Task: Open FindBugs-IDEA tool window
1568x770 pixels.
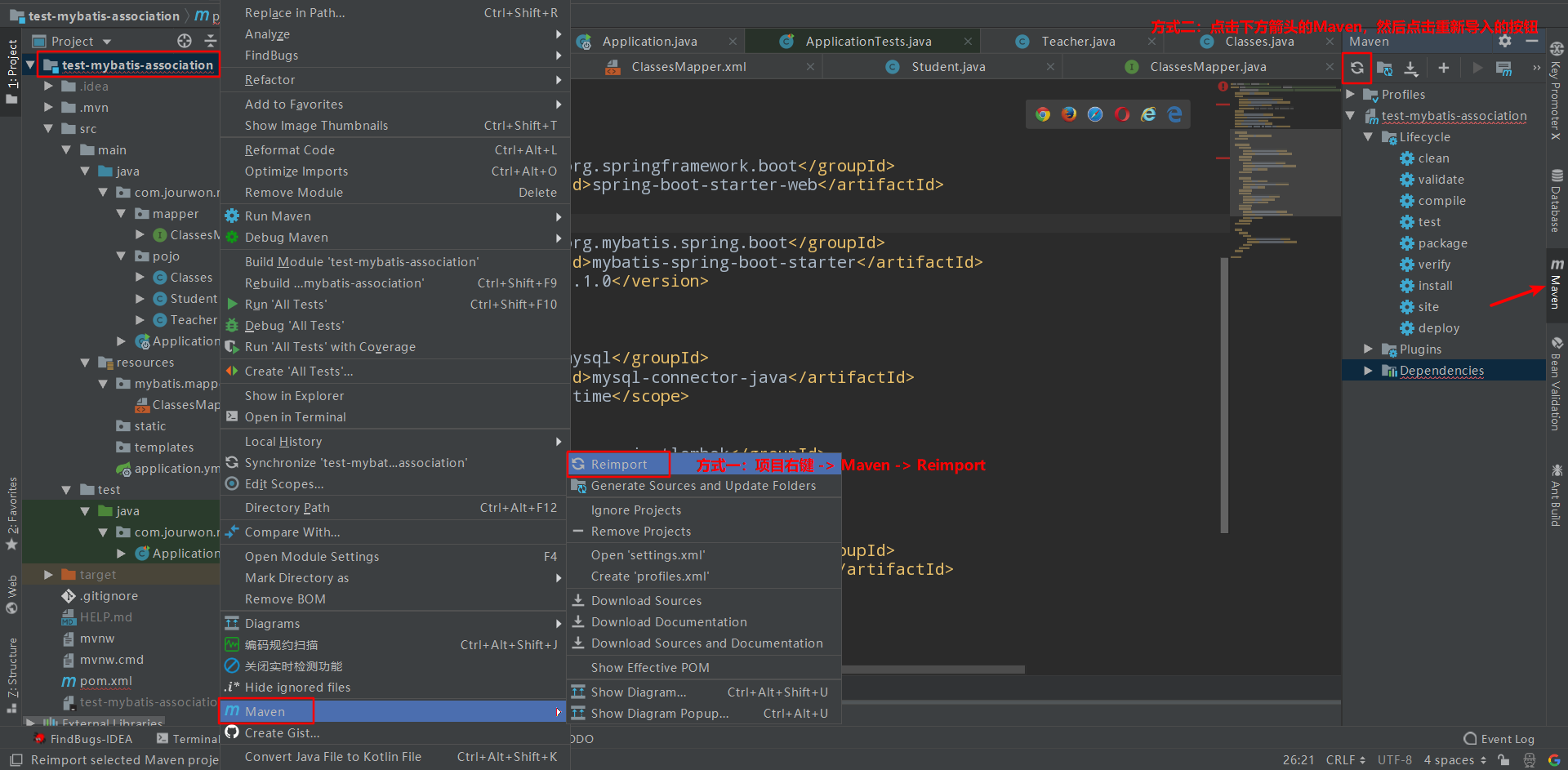Action: pyautogui.click(x=82, y=739)
